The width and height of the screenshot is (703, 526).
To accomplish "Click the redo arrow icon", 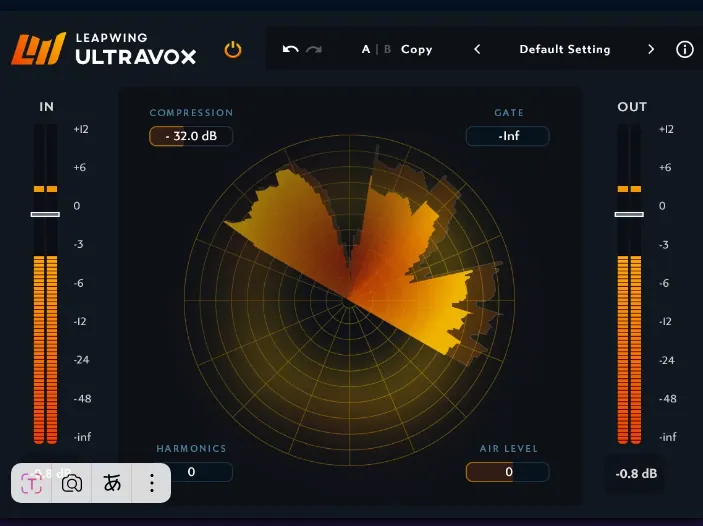I will tap(314, 49).
